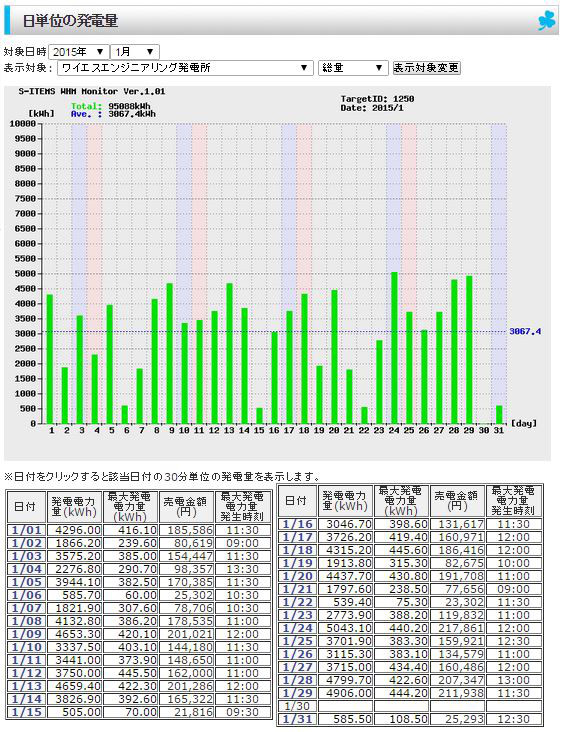Open the 1/15 date link

pyautogui.click(x=27, y=712)
